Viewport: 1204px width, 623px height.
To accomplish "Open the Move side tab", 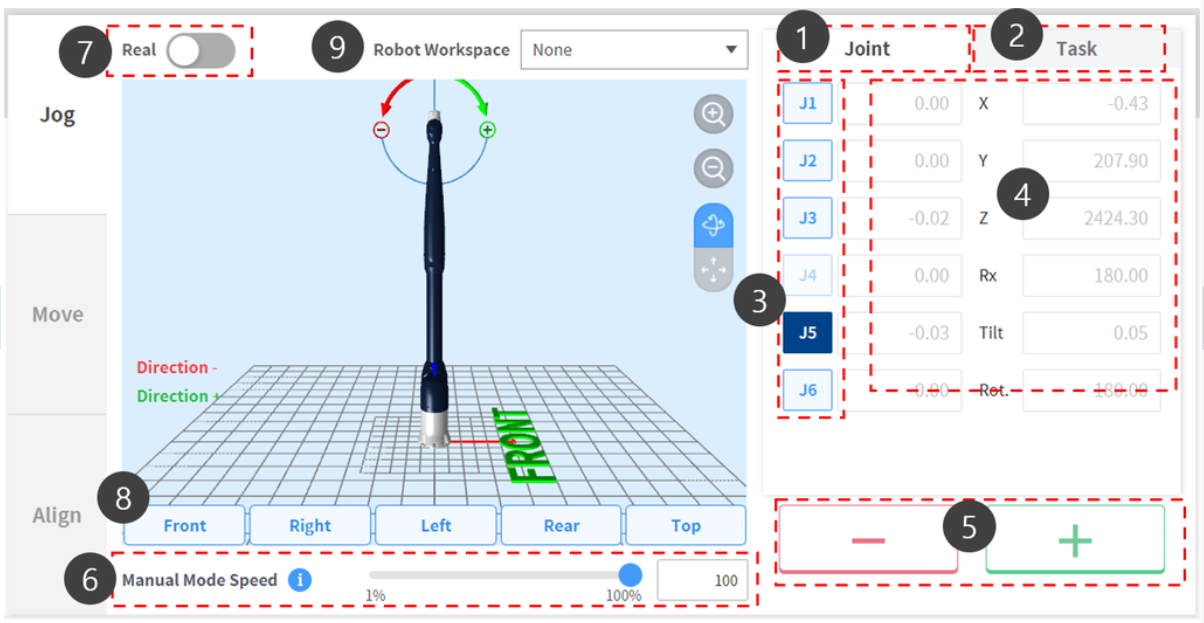I will [x=57, y=314].
